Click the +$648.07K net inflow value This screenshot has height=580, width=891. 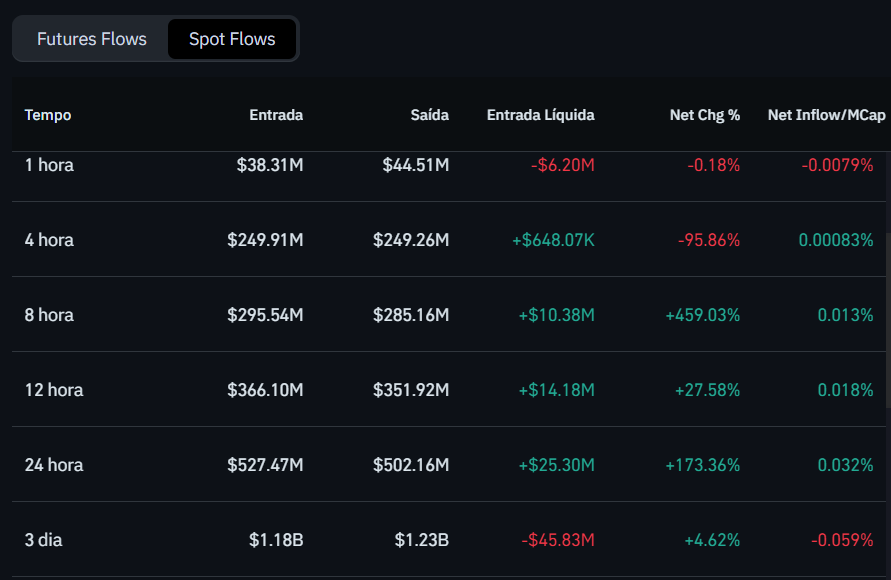[x=553, y=240]
